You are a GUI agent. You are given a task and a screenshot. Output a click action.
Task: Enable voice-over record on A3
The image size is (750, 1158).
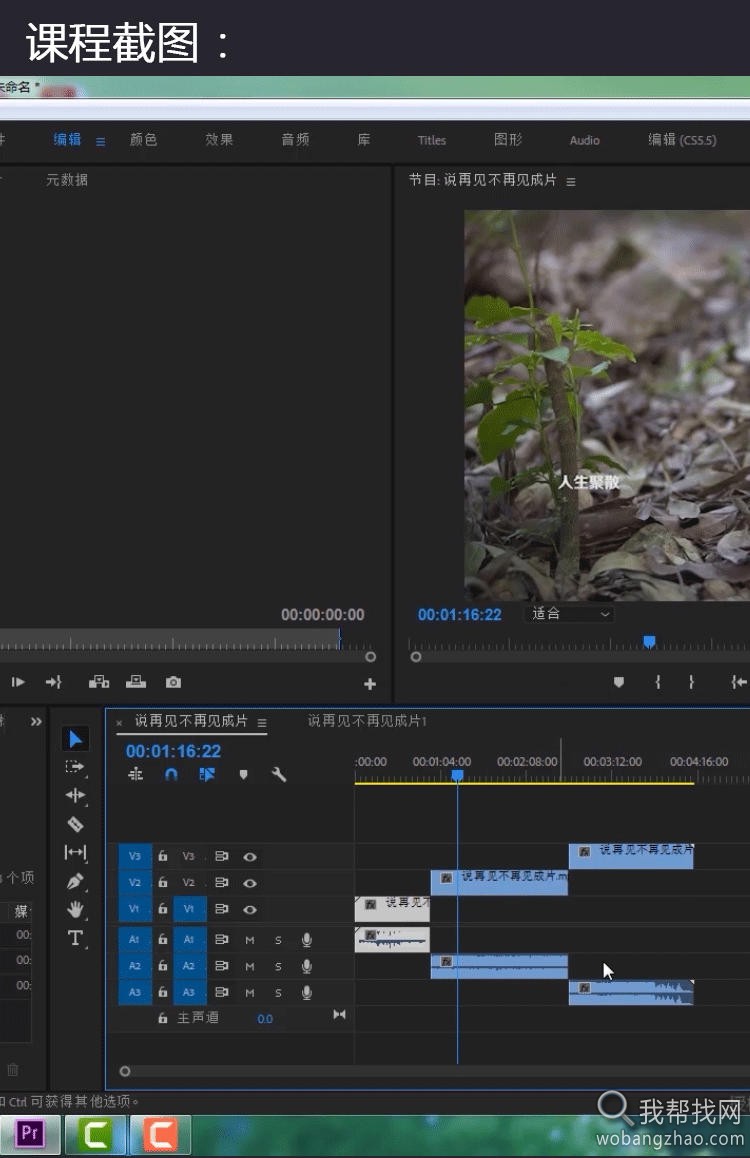point(306,993)
